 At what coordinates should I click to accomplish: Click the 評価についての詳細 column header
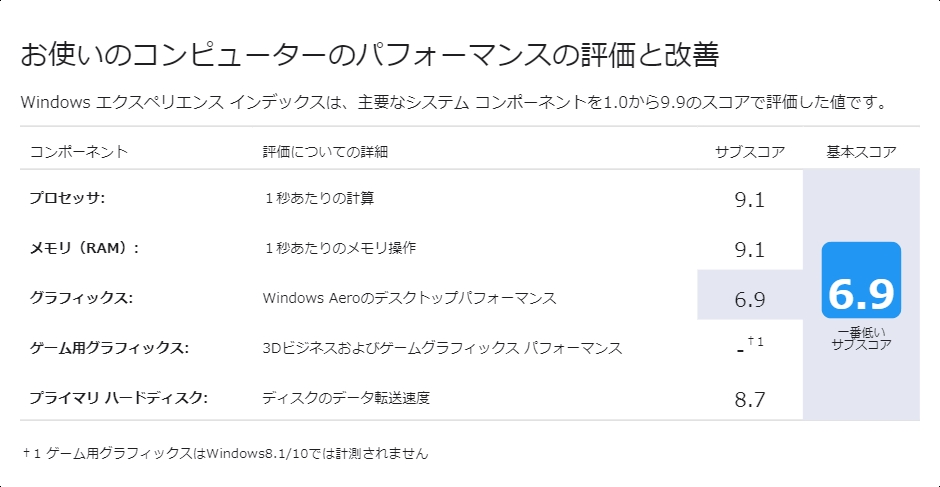(x=325, y=152)
